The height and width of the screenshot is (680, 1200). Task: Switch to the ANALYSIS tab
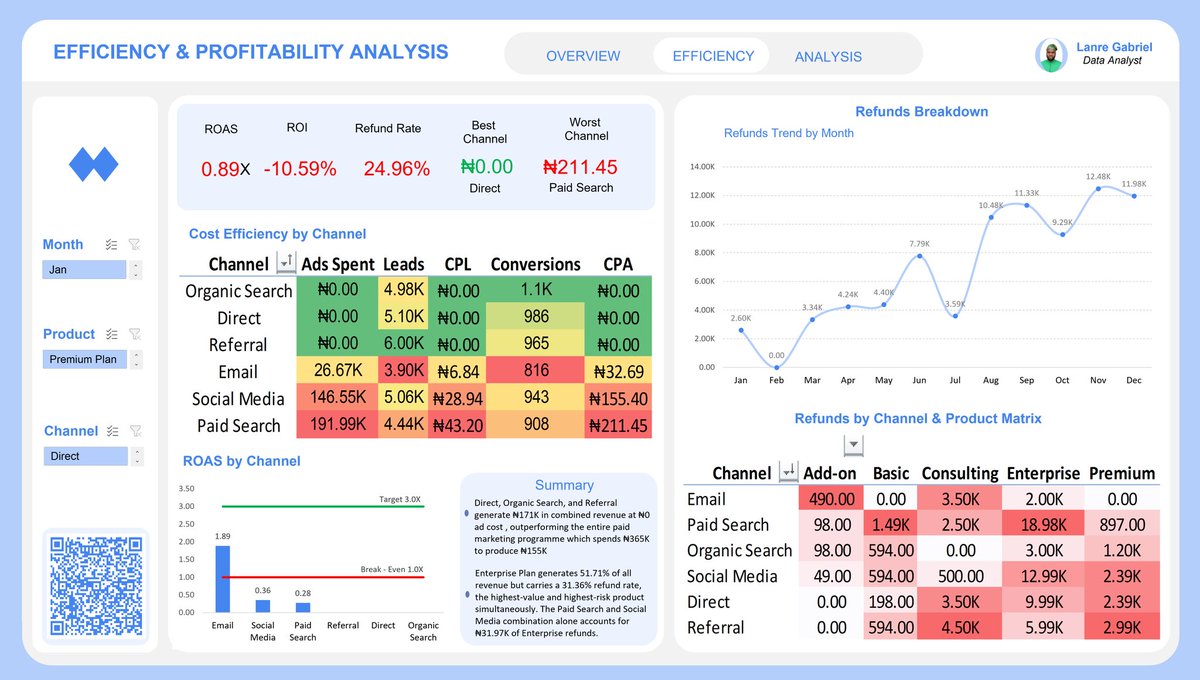coord(828,56)
